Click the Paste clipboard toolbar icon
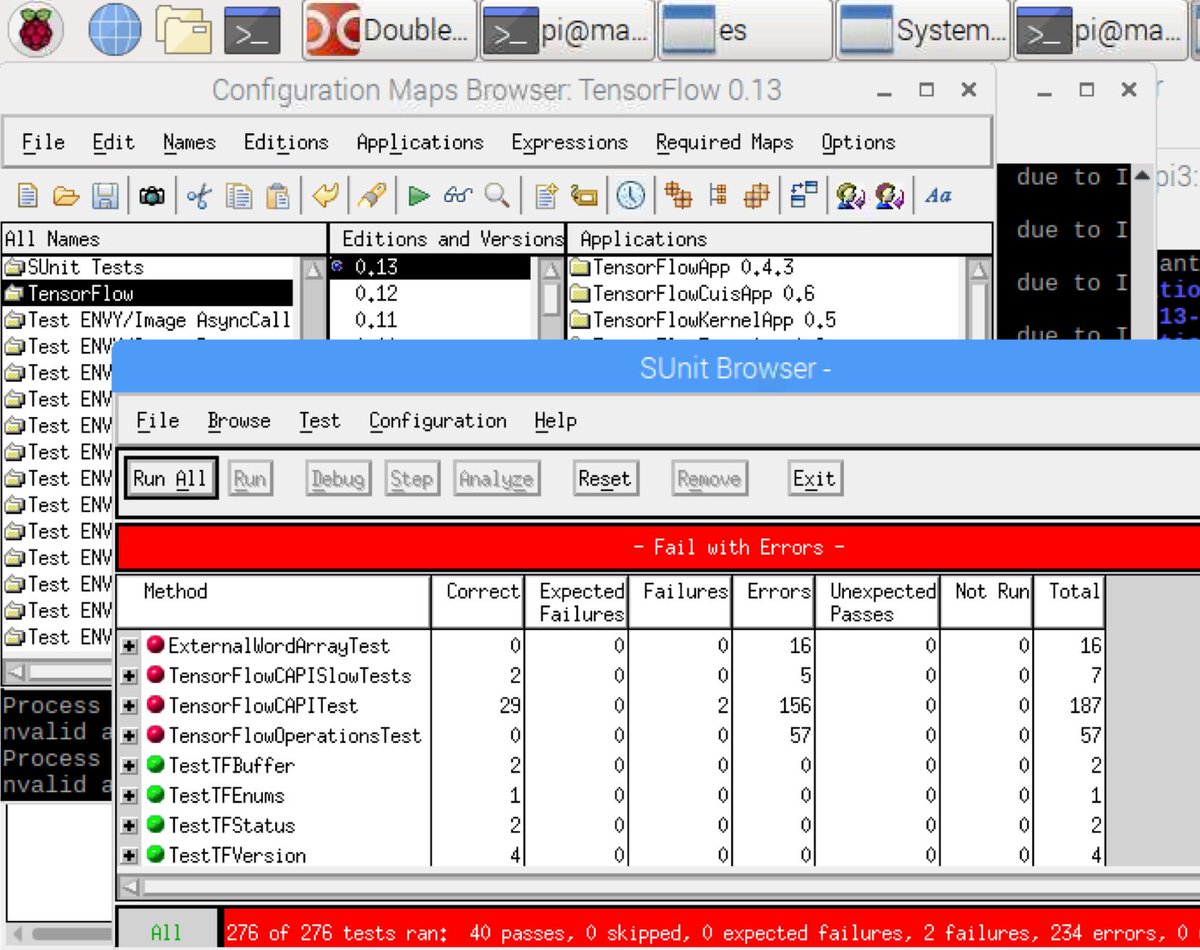Image resolution: width=1200 pixels, height=950 pixels. click(278, 196)
